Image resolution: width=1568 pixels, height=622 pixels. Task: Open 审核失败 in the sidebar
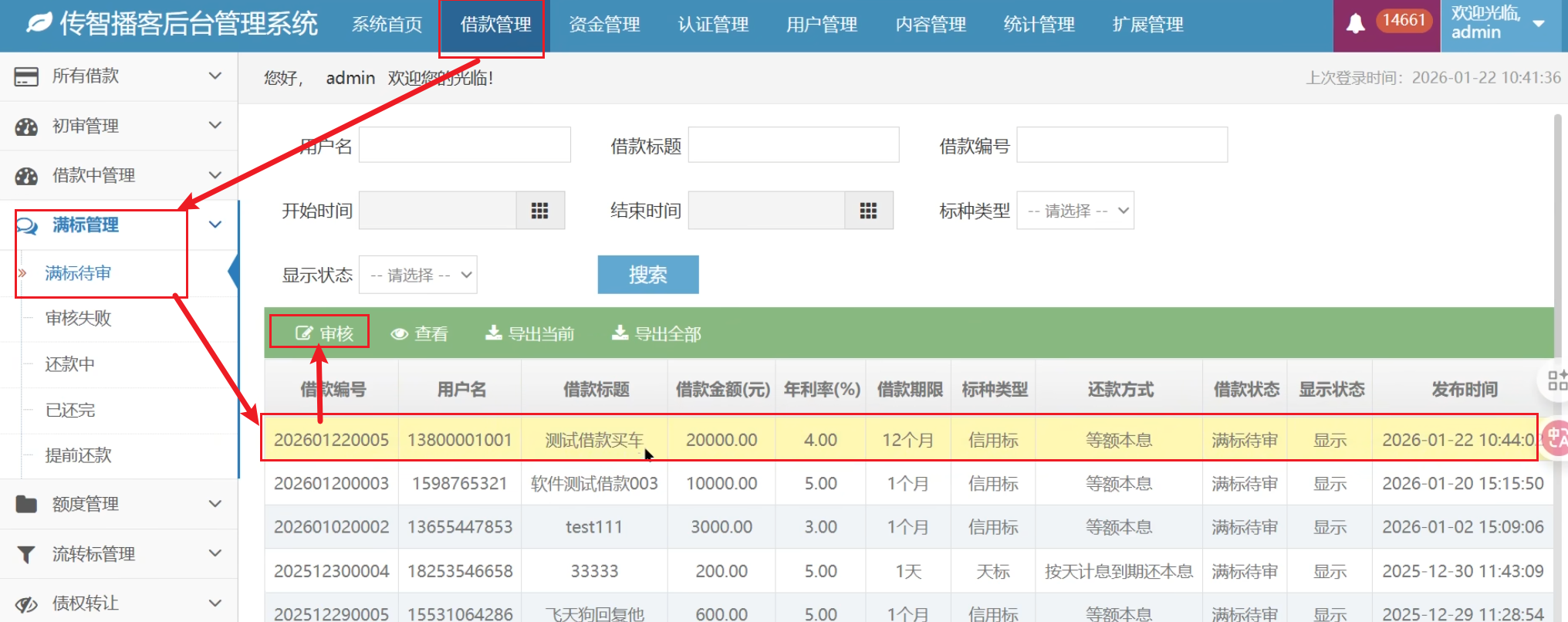[78, 318]
